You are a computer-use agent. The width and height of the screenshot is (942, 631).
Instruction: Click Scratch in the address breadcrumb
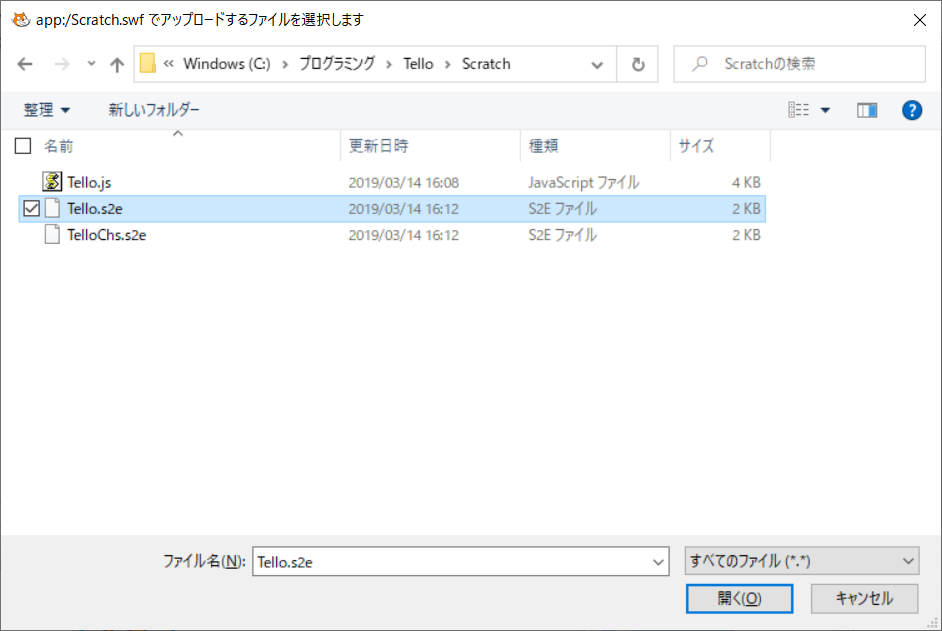click(486, 64)
